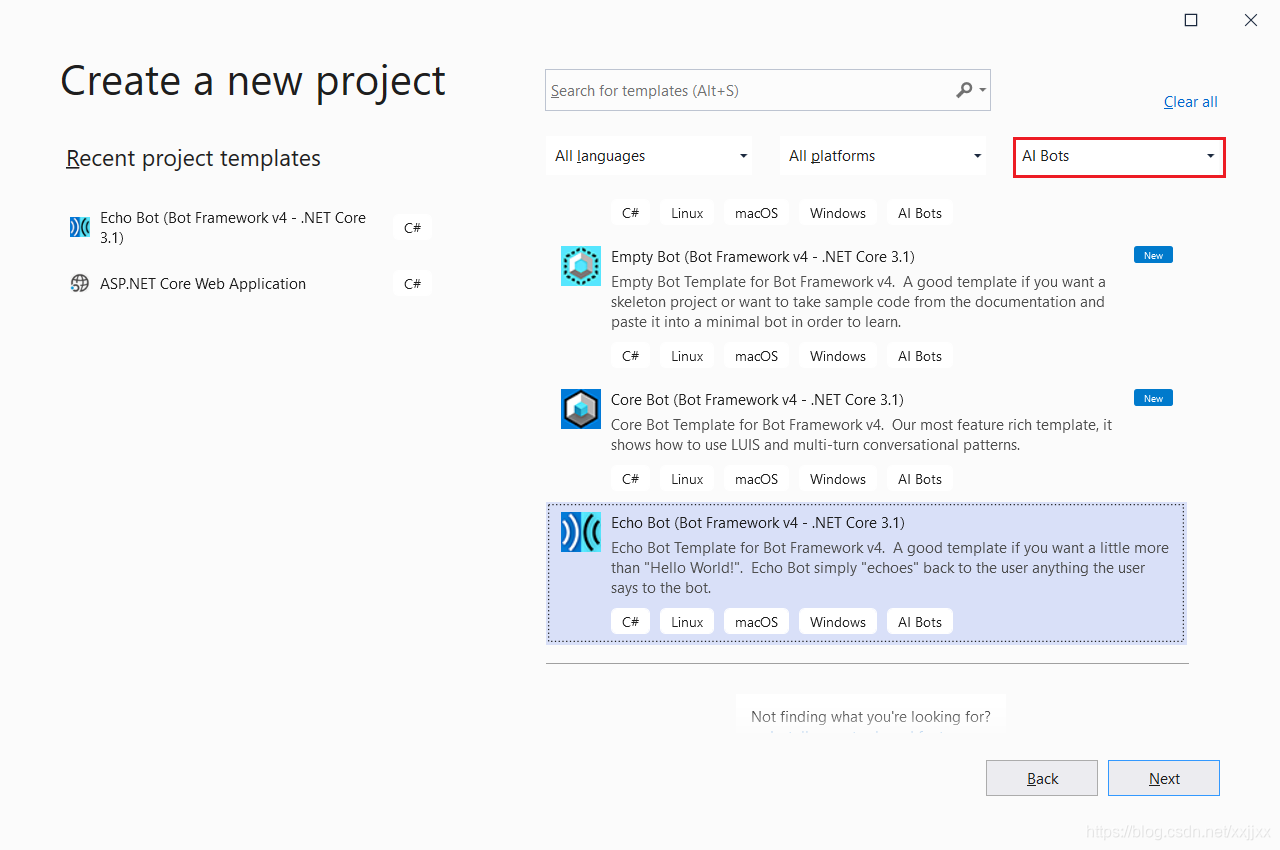Click the macOS tag under Echo Bot
This screenshot has height=850, width=1280.
pyautogui.click(x=756, y=622)
